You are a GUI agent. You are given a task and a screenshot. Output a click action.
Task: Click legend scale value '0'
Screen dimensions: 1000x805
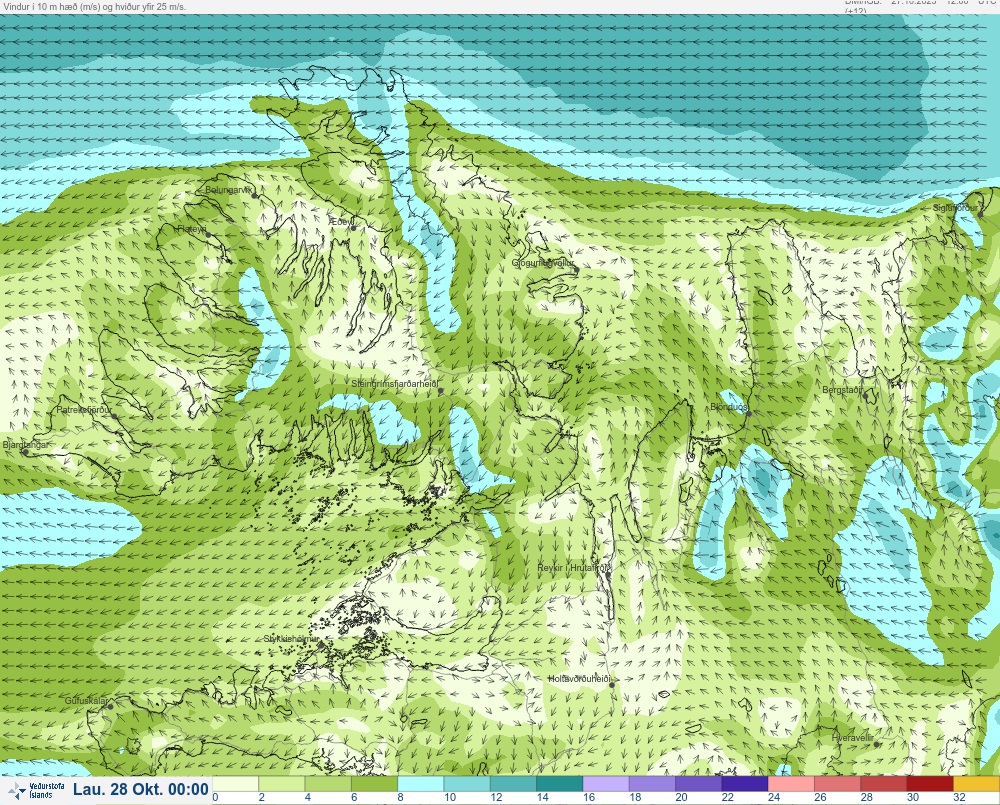[x=216, y=797]
